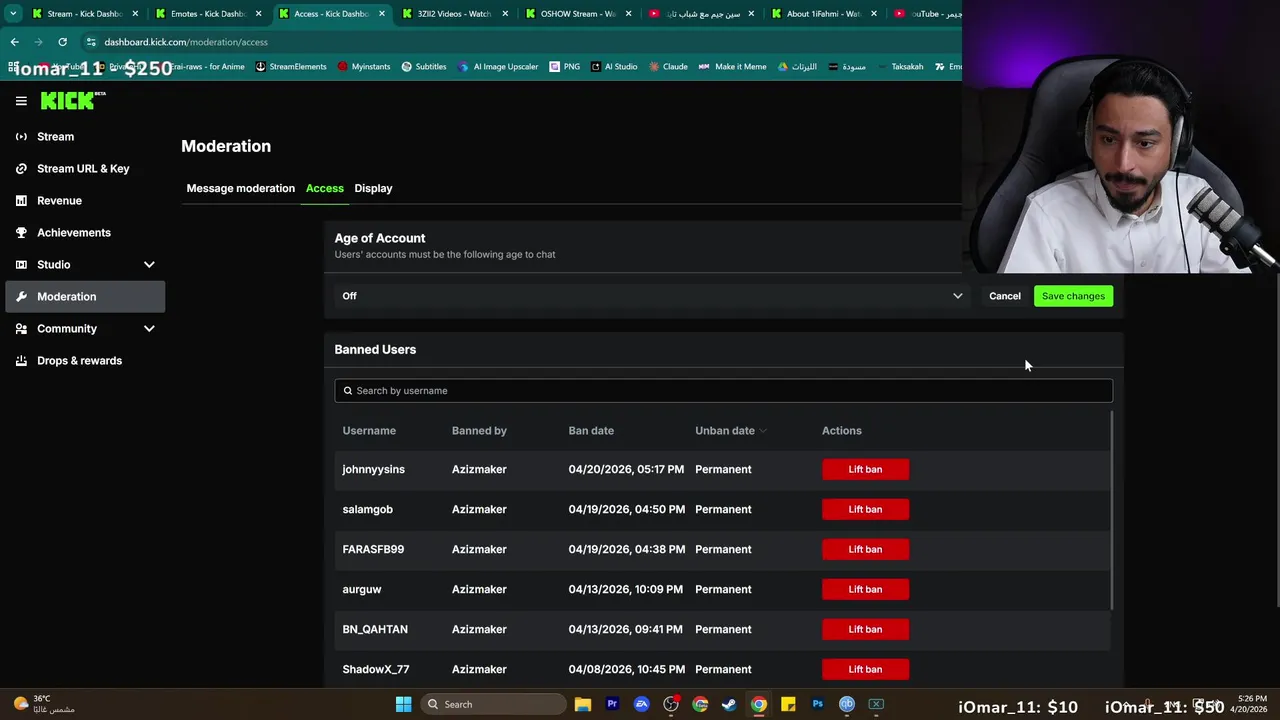Open Subtitles bookmark
The height and width of the screenshot is (720, 1280).
pos(424,67)
